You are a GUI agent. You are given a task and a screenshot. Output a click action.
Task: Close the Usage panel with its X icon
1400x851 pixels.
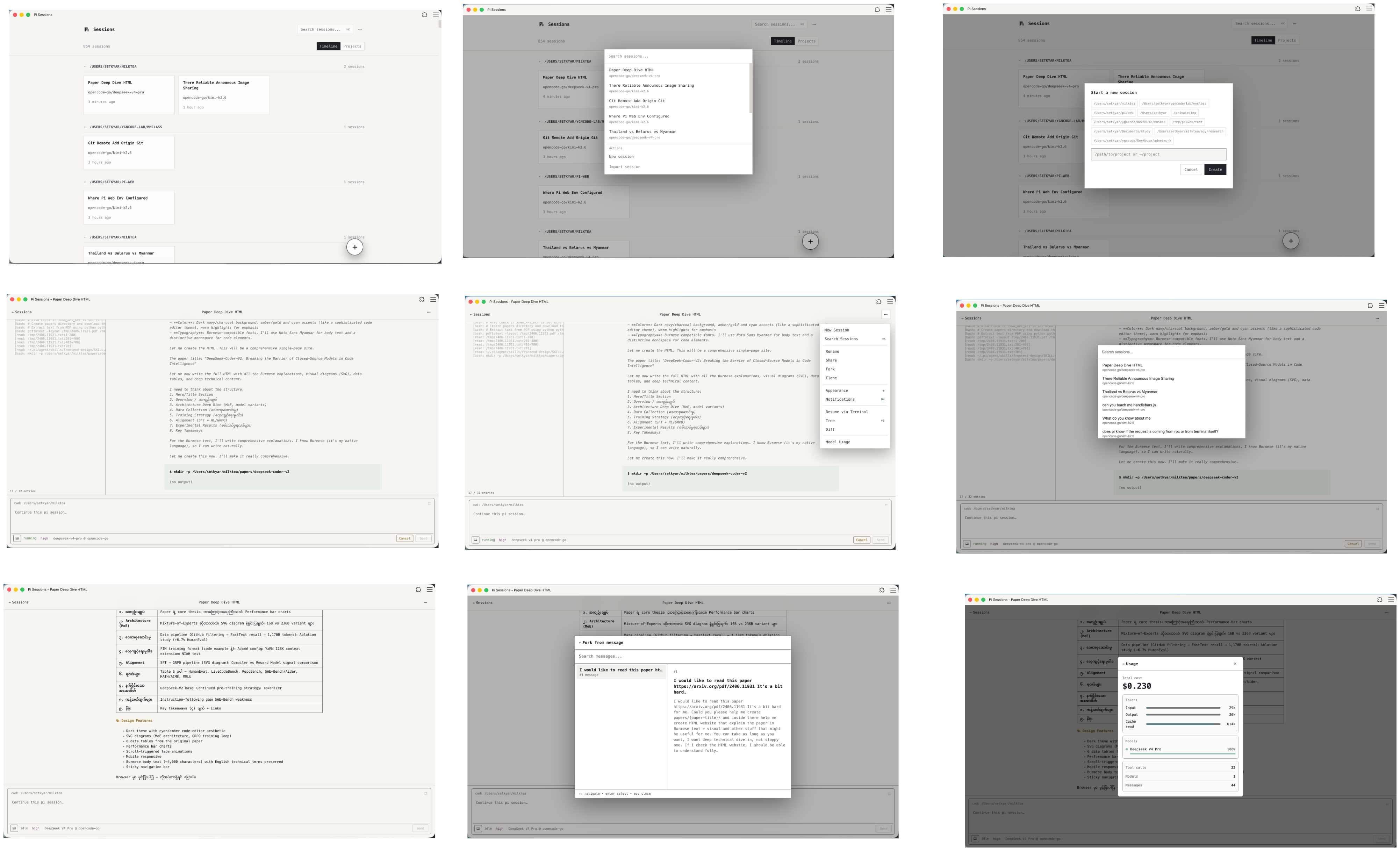click(x=1235, y=663)
